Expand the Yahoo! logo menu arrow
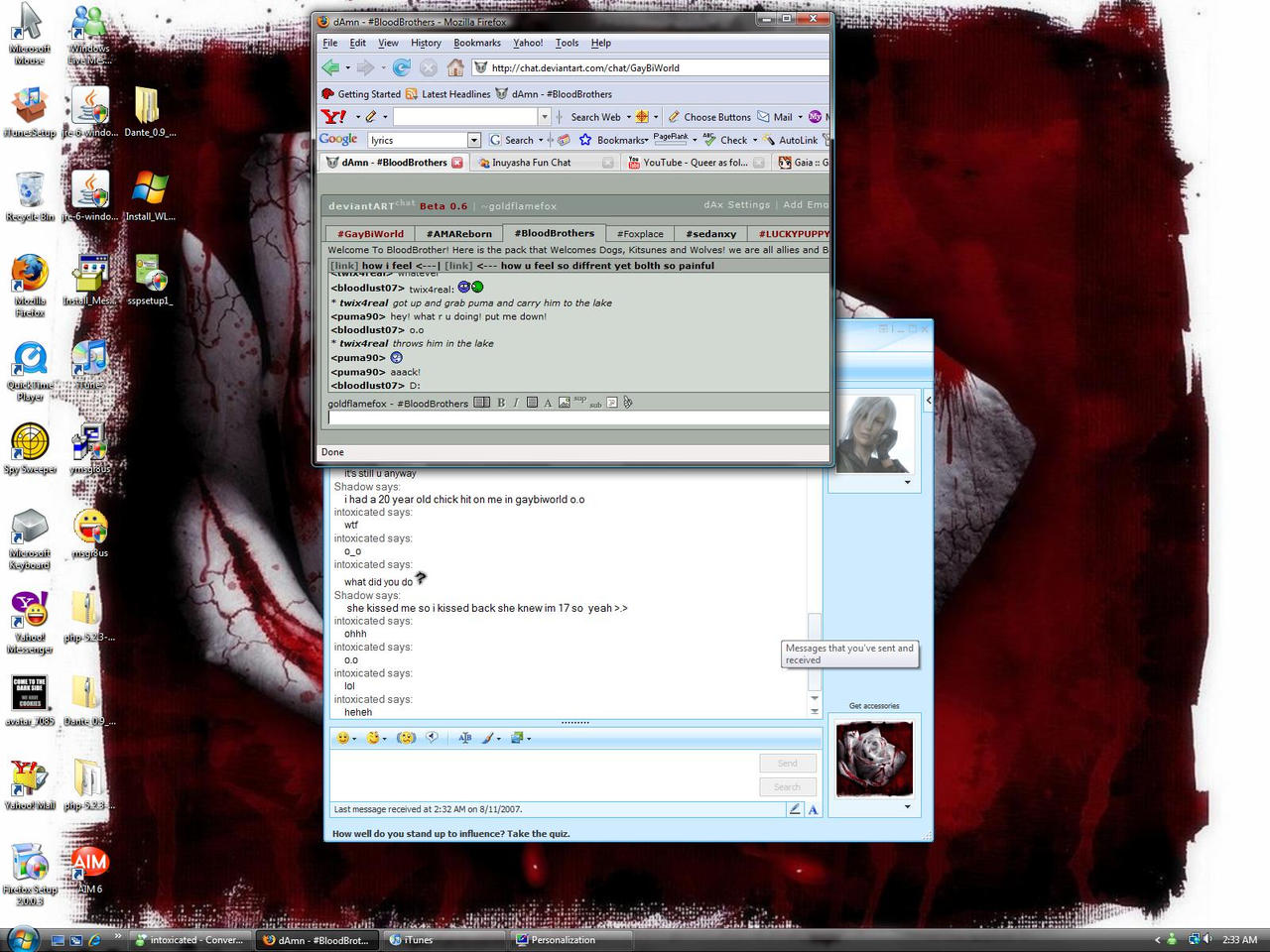This screenshot has height=952, width=1270. point(356,117)
